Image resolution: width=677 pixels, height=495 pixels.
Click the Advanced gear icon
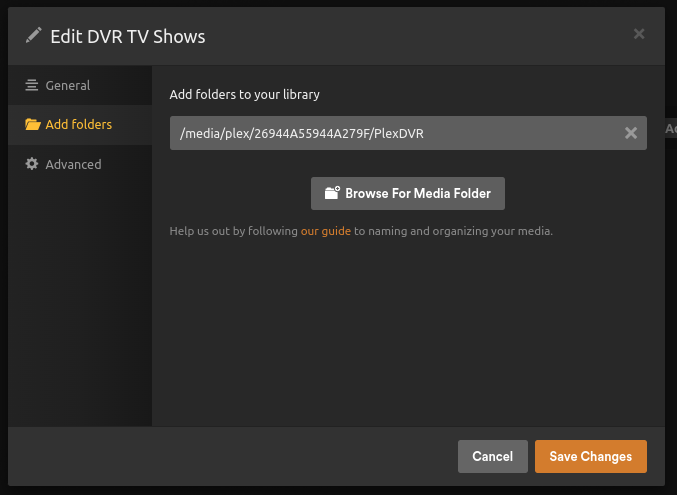32,164
